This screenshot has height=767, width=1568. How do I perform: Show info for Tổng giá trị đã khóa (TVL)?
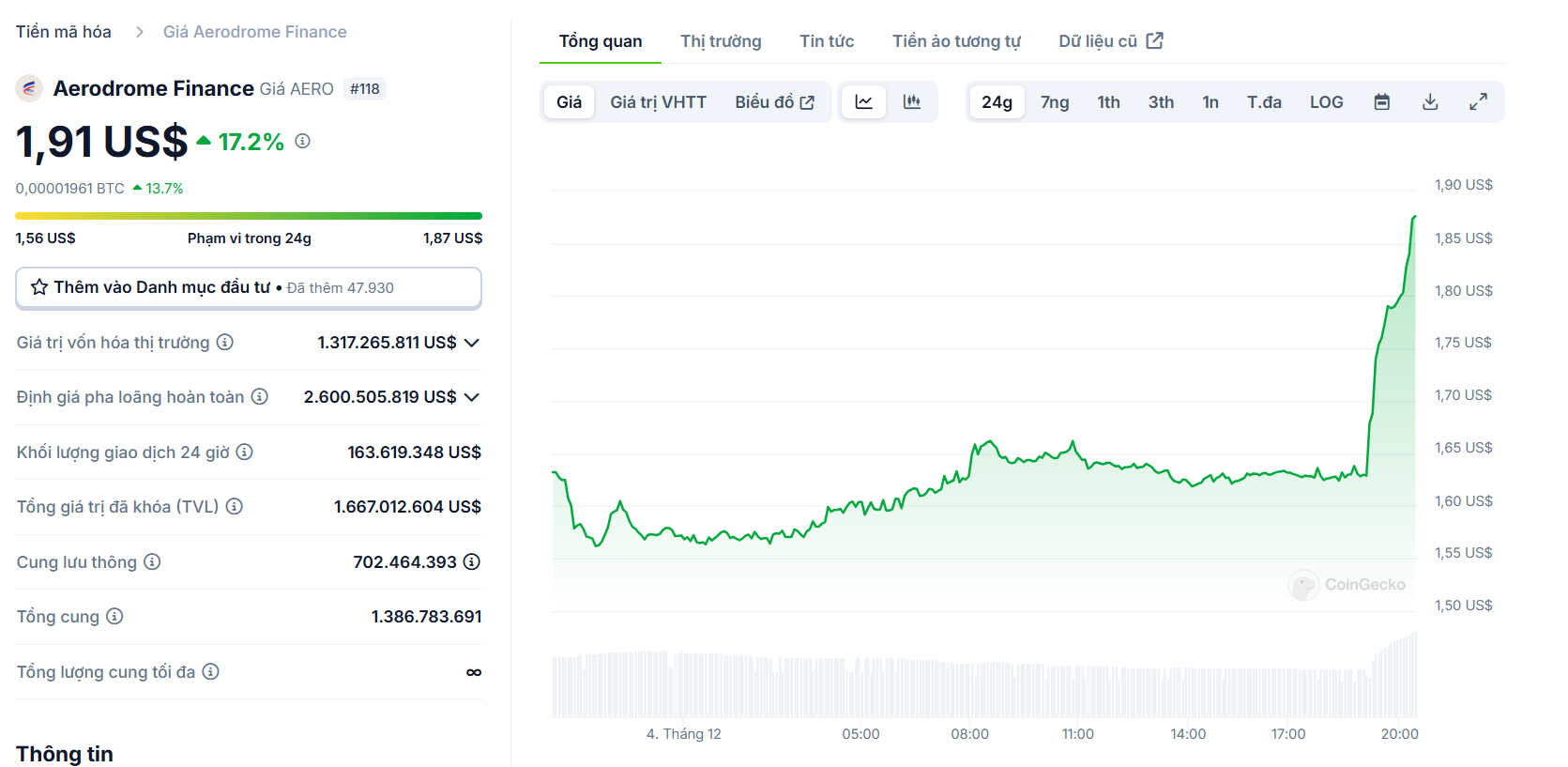click(x=235, y=506)
